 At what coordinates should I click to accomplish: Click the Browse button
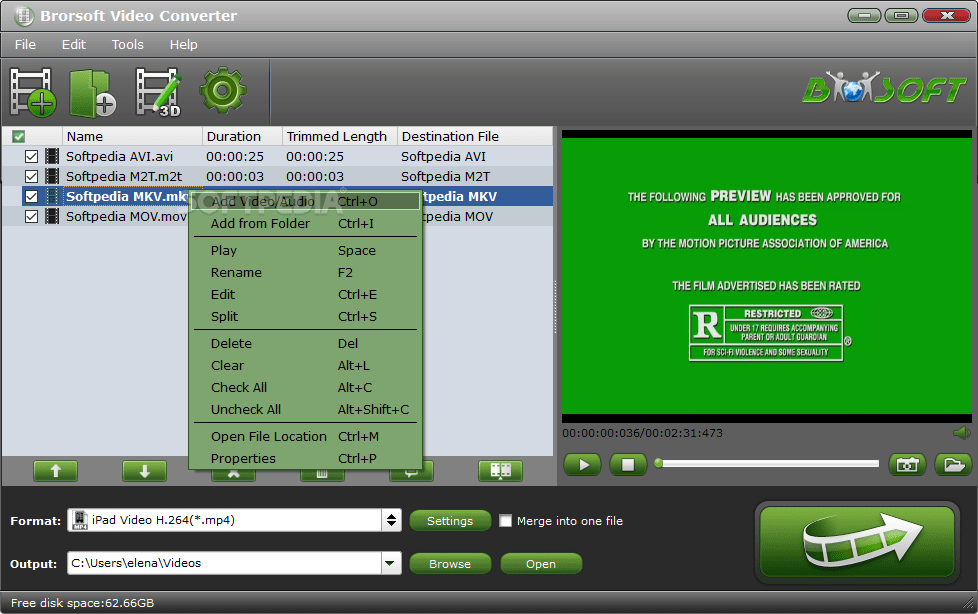click(x=450, y=563)
